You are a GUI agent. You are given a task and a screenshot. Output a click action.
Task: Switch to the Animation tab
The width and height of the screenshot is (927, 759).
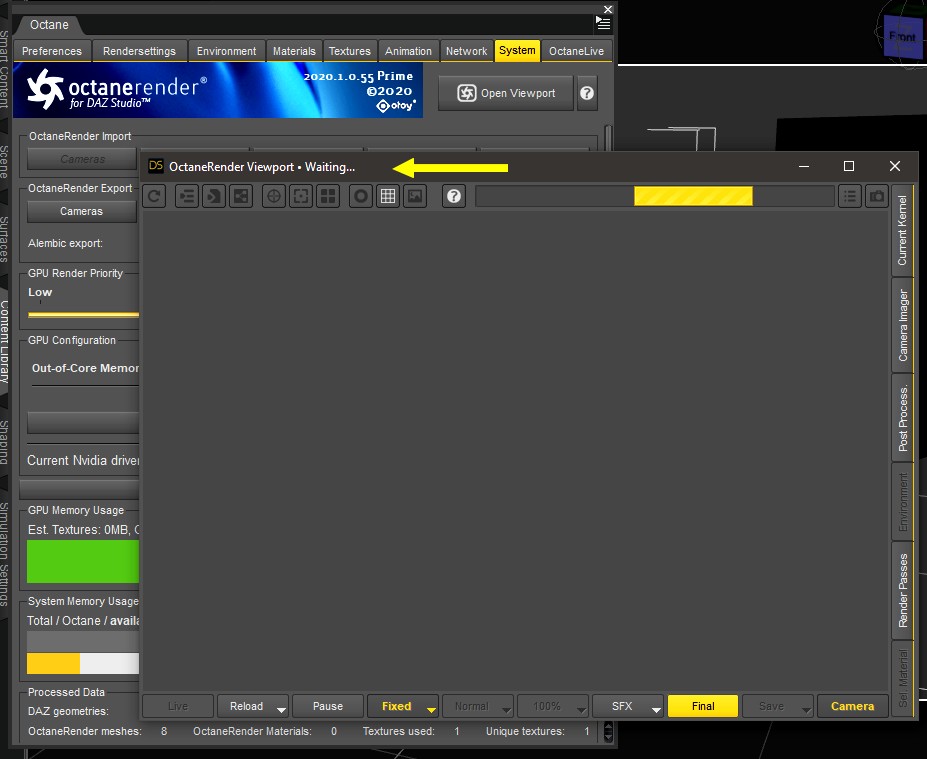(408, 51)
